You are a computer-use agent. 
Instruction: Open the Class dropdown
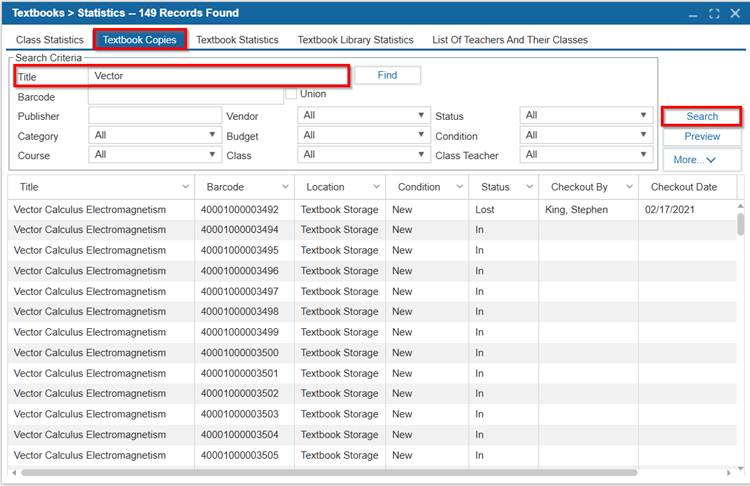point(364,155)
